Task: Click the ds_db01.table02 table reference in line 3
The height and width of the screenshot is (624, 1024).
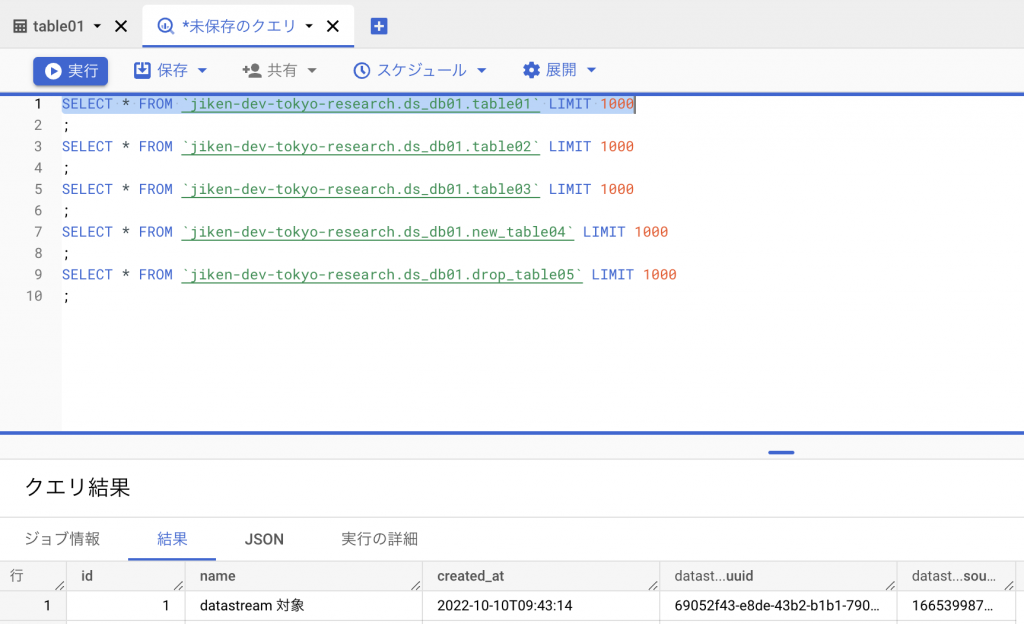Action: (360, 146)
